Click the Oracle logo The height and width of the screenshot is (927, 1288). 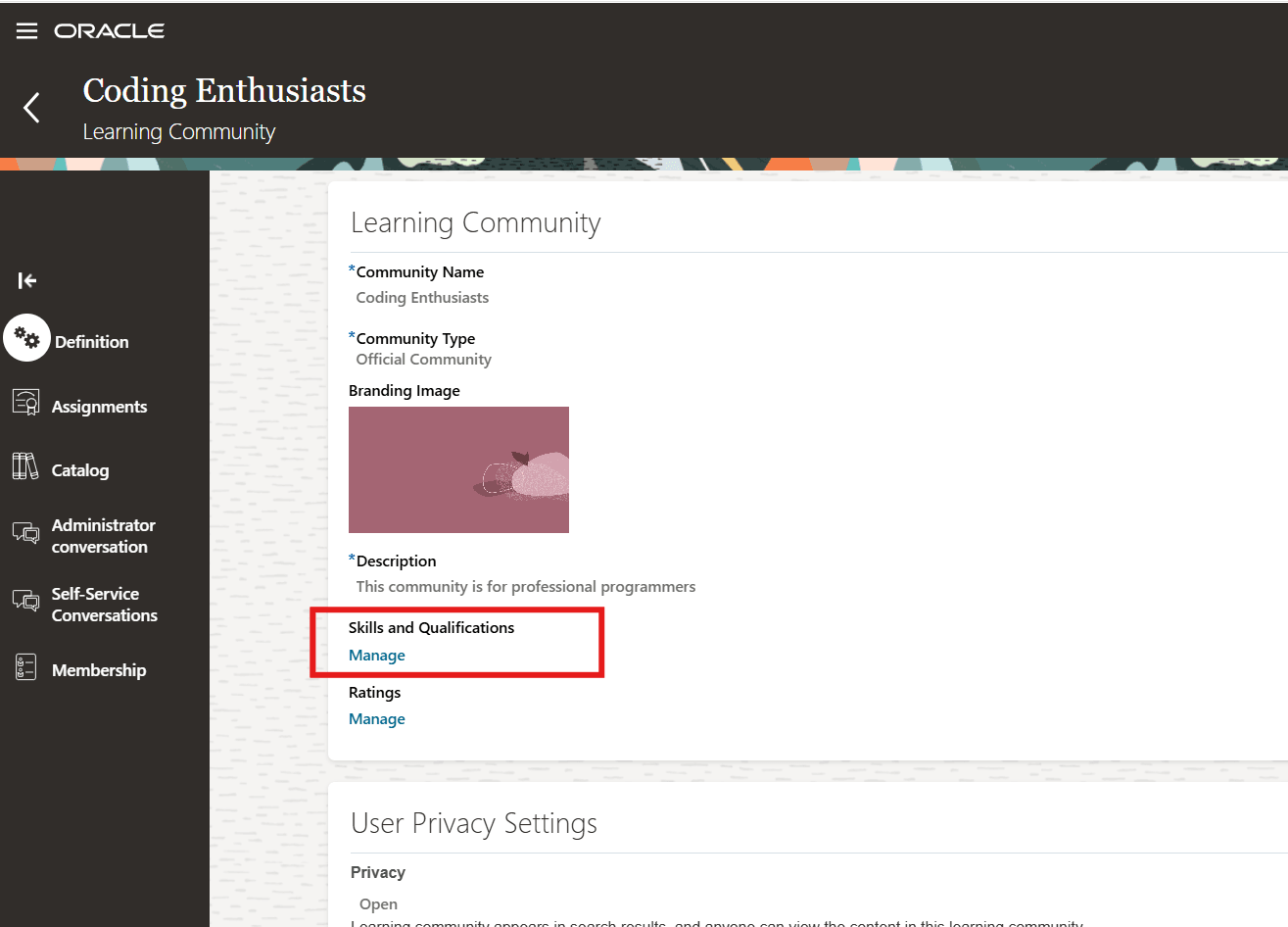109,29
